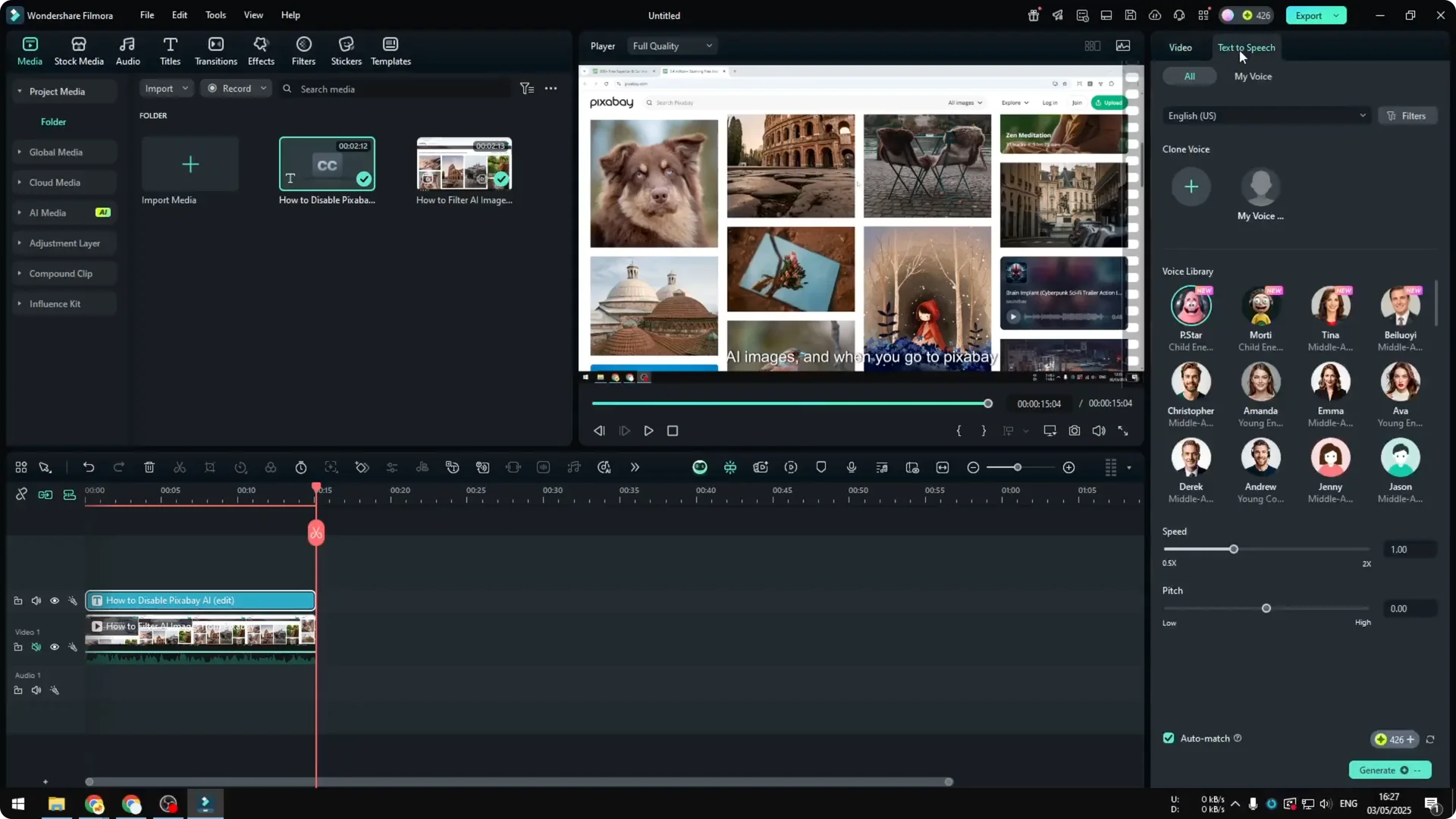Hide the Video 1 track with its eye toggle

tap(54, 647)
